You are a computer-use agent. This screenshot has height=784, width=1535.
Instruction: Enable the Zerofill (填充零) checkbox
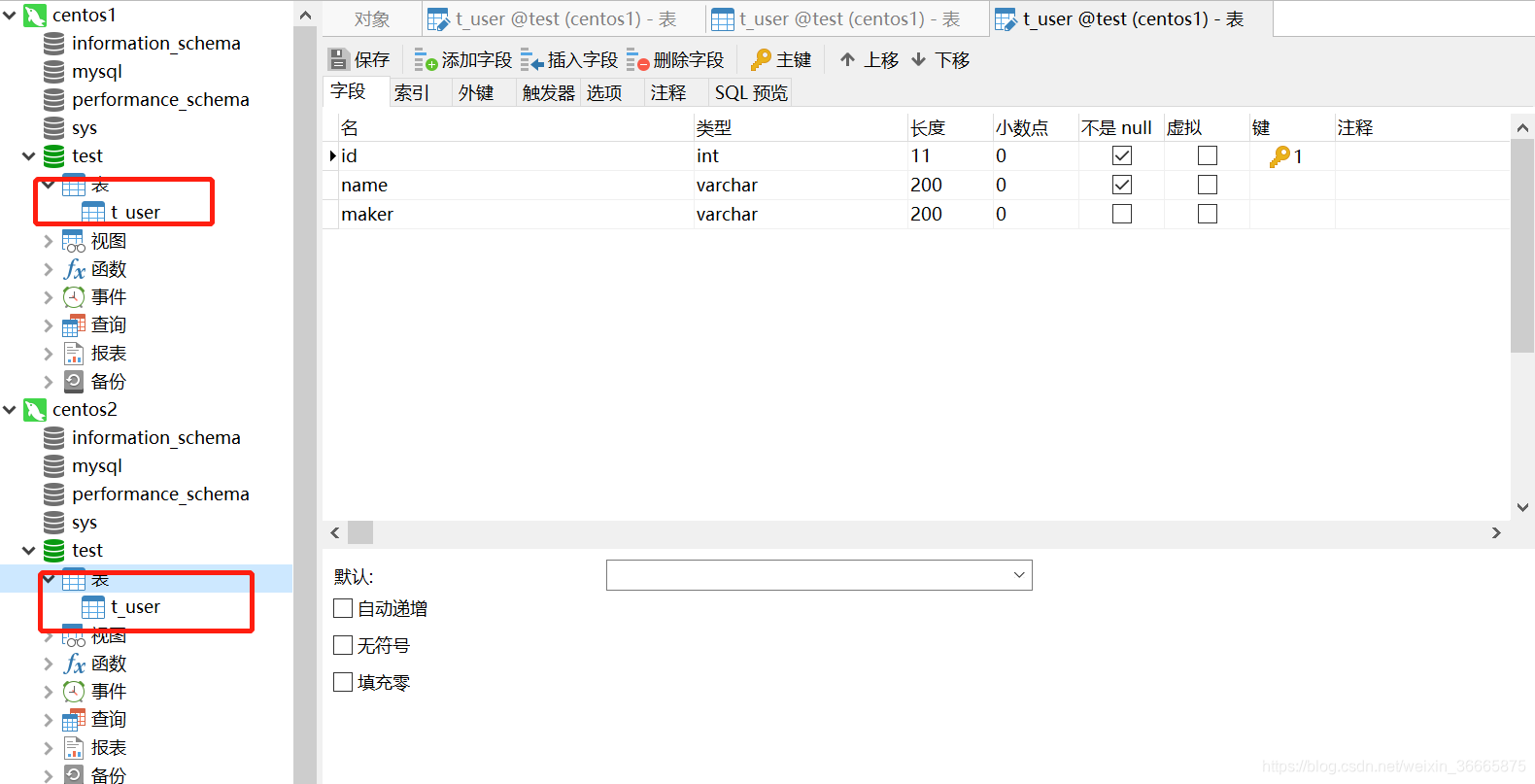click(x=343, y=682)
